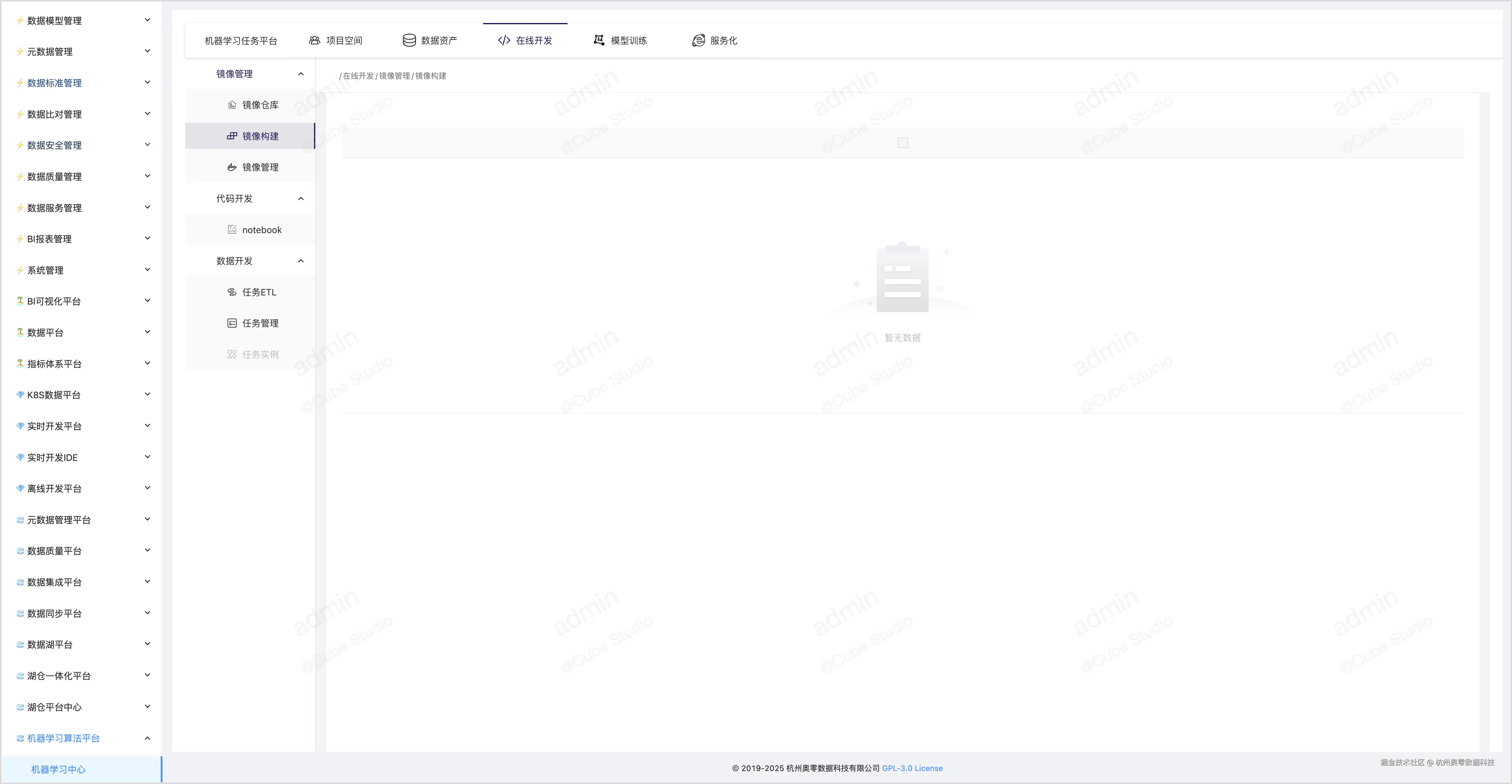Click the 镜像管理 docker icon
1512x784 pixels.
[232, 167]
